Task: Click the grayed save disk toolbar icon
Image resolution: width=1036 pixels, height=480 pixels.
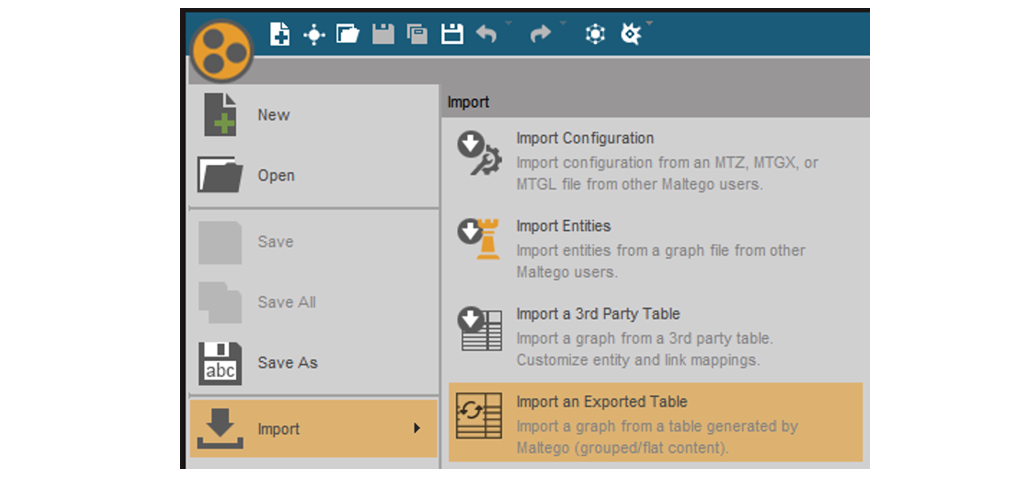Action: click(383, 34)
